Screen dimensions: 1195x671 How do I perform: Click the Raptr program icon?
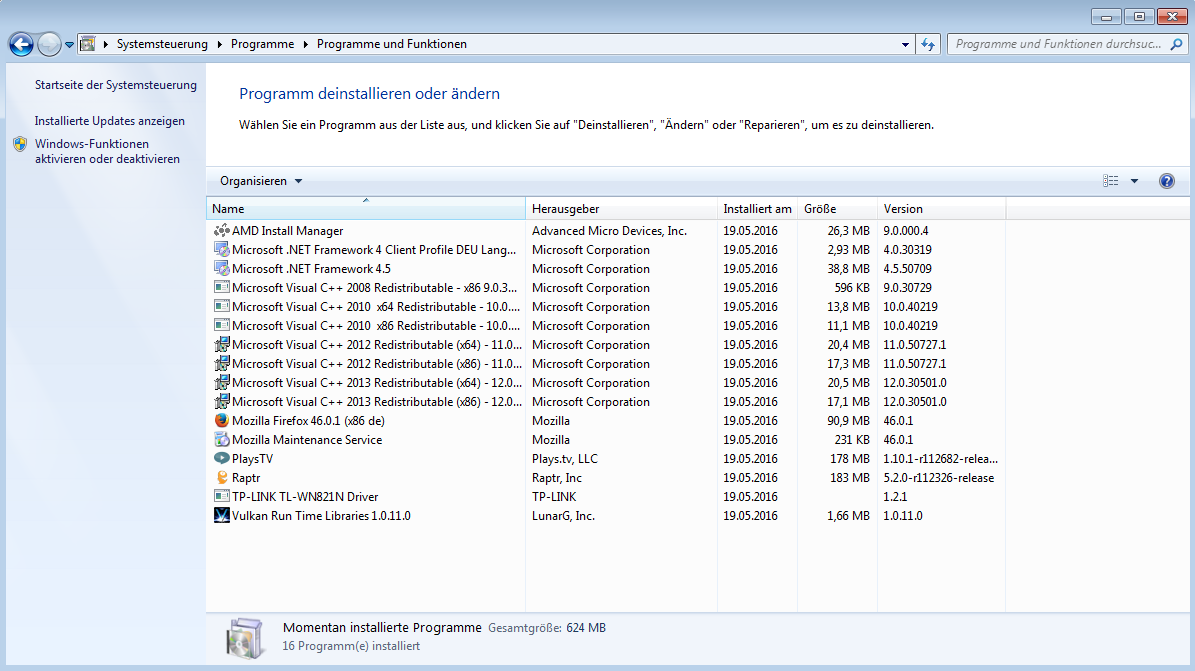[222, 477]
